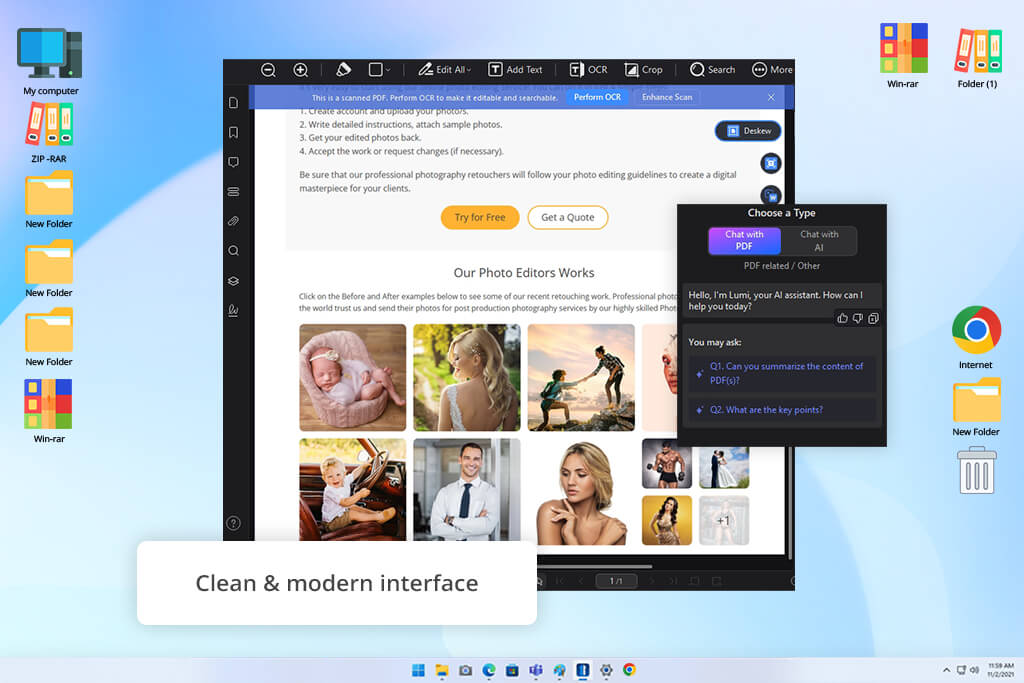1024x683 pixels.
Task: Thumbs down Lumi's greeting message
Action: tap(857, 318)
